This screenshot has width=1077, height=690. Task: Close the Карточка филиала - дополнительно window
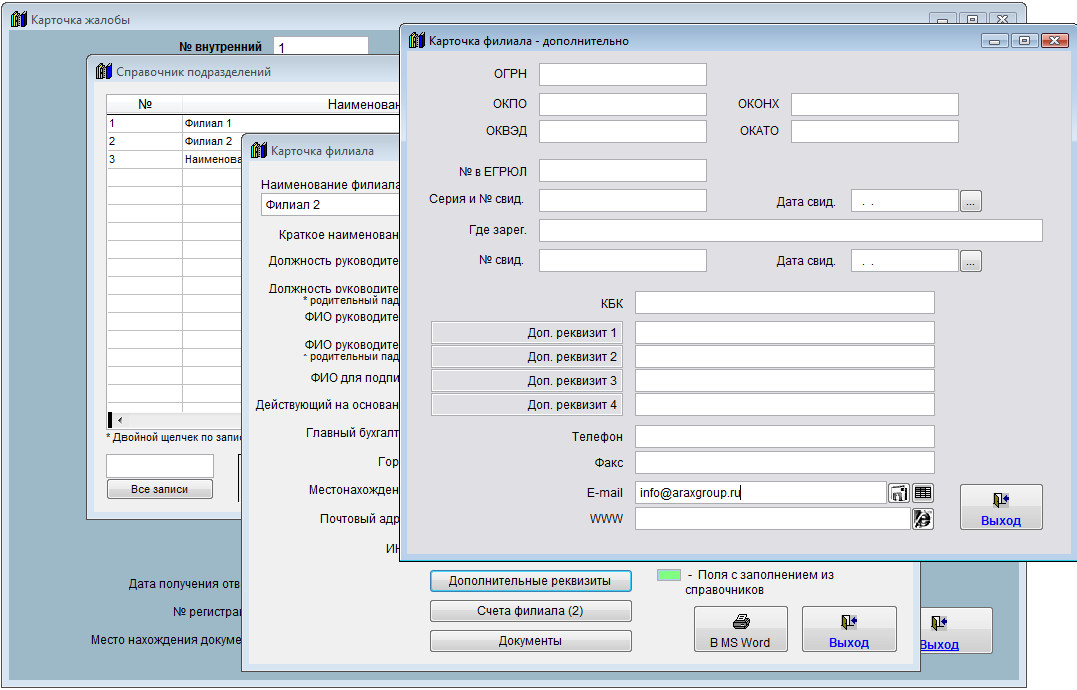[1054, 41]
